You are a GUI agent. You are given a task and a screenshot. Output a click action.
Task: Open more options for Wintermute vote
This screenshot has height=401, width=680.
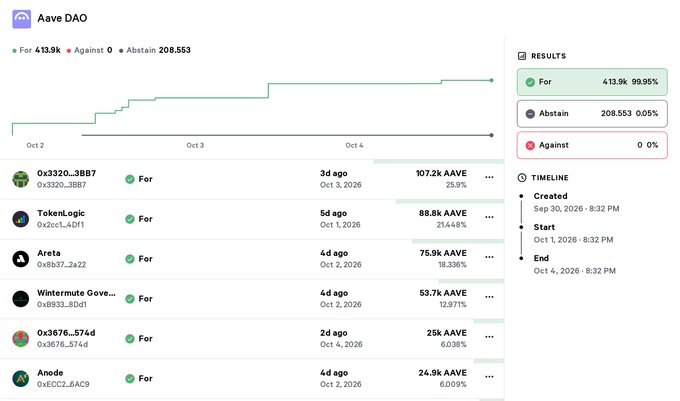(x=489, y=297)
